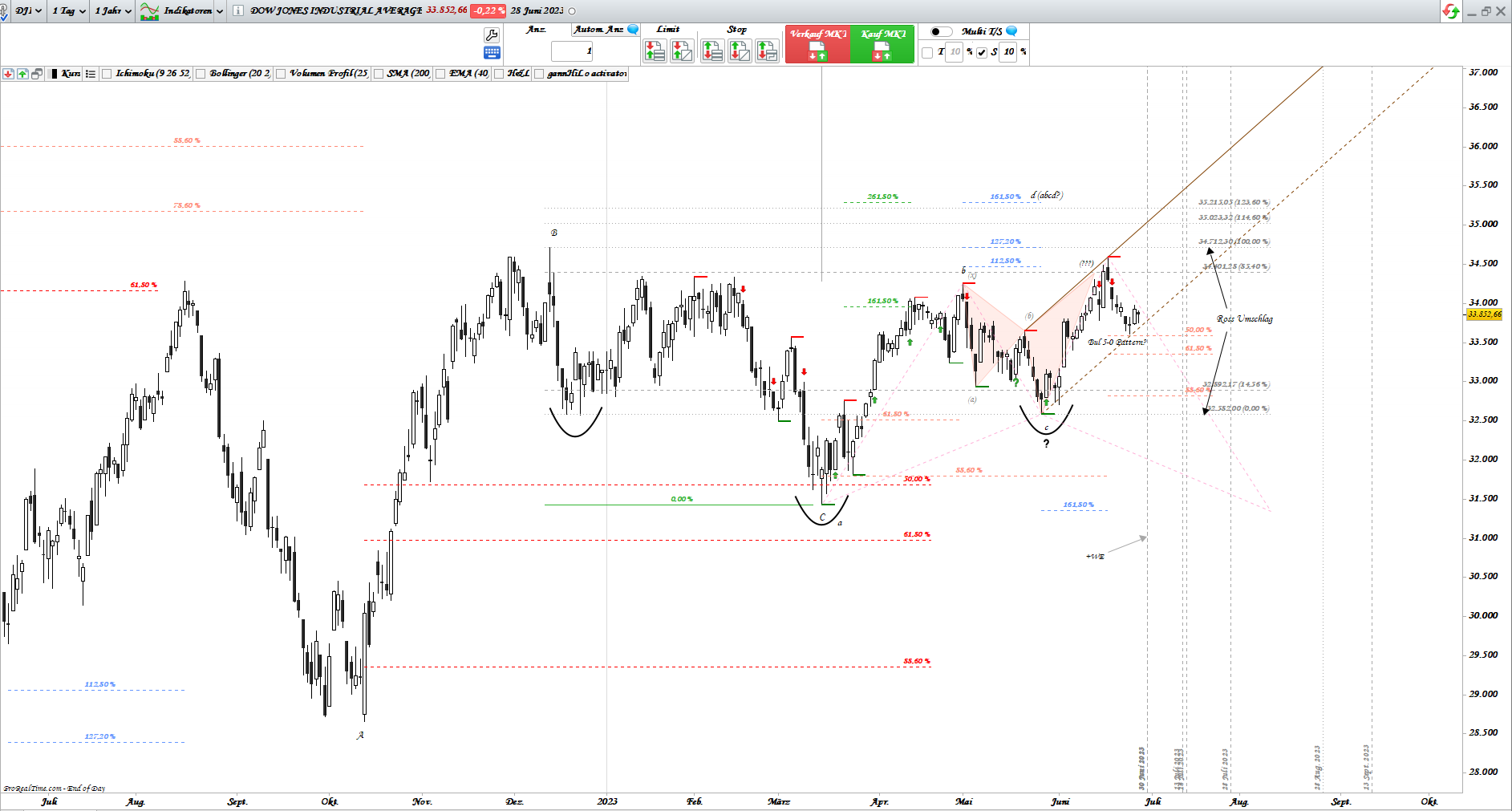1512x811 pixels.
Task: Click the -0,22 % change badge
Action: tap(488, 10)
